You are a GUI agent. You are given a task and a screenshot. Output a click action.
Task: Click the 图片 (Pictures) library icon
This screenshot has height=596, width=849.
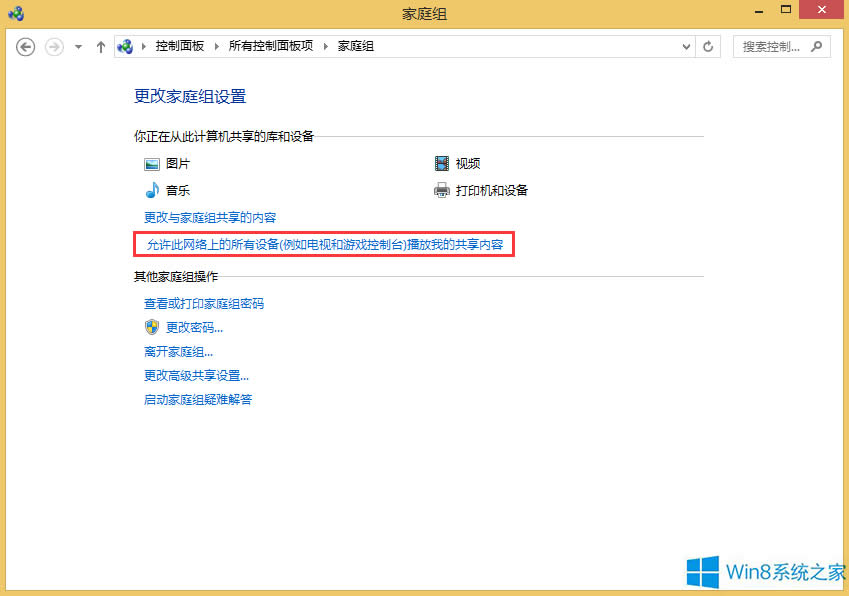[x=152, y=163]
